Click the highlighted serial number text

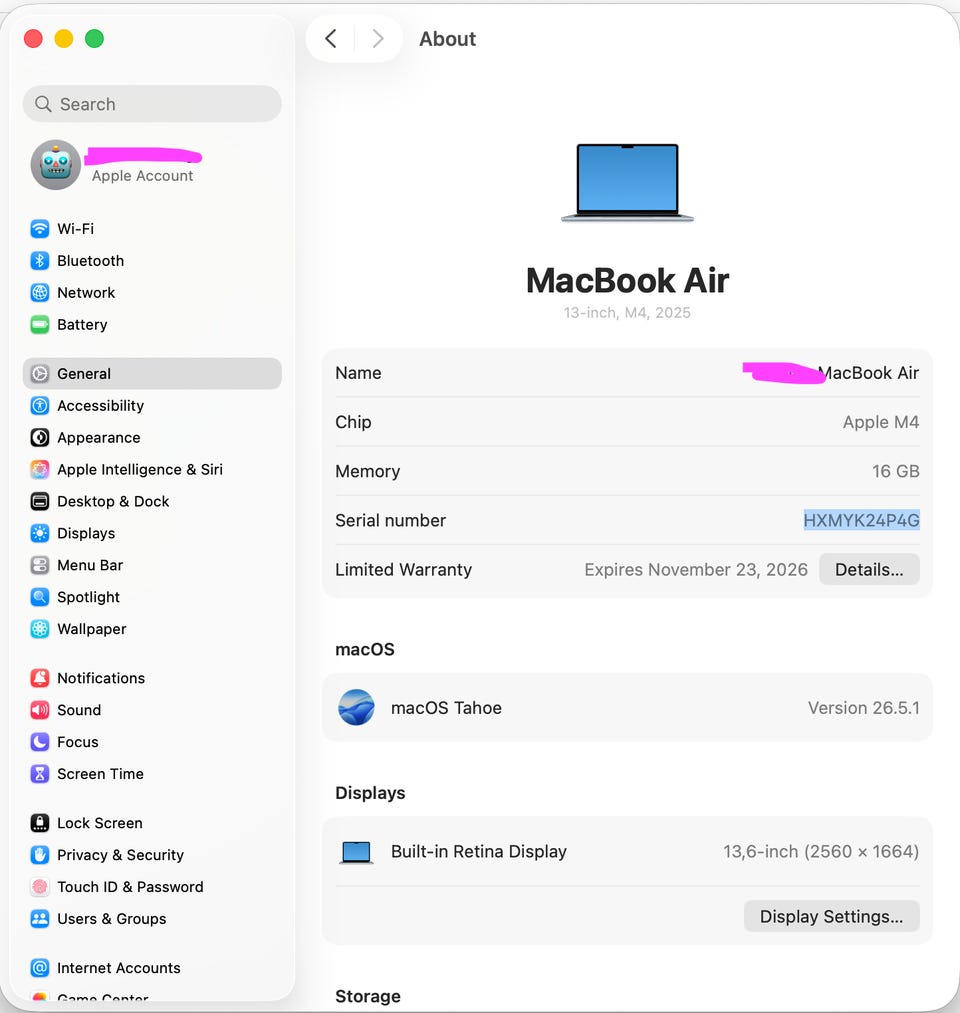click(861, 520)
